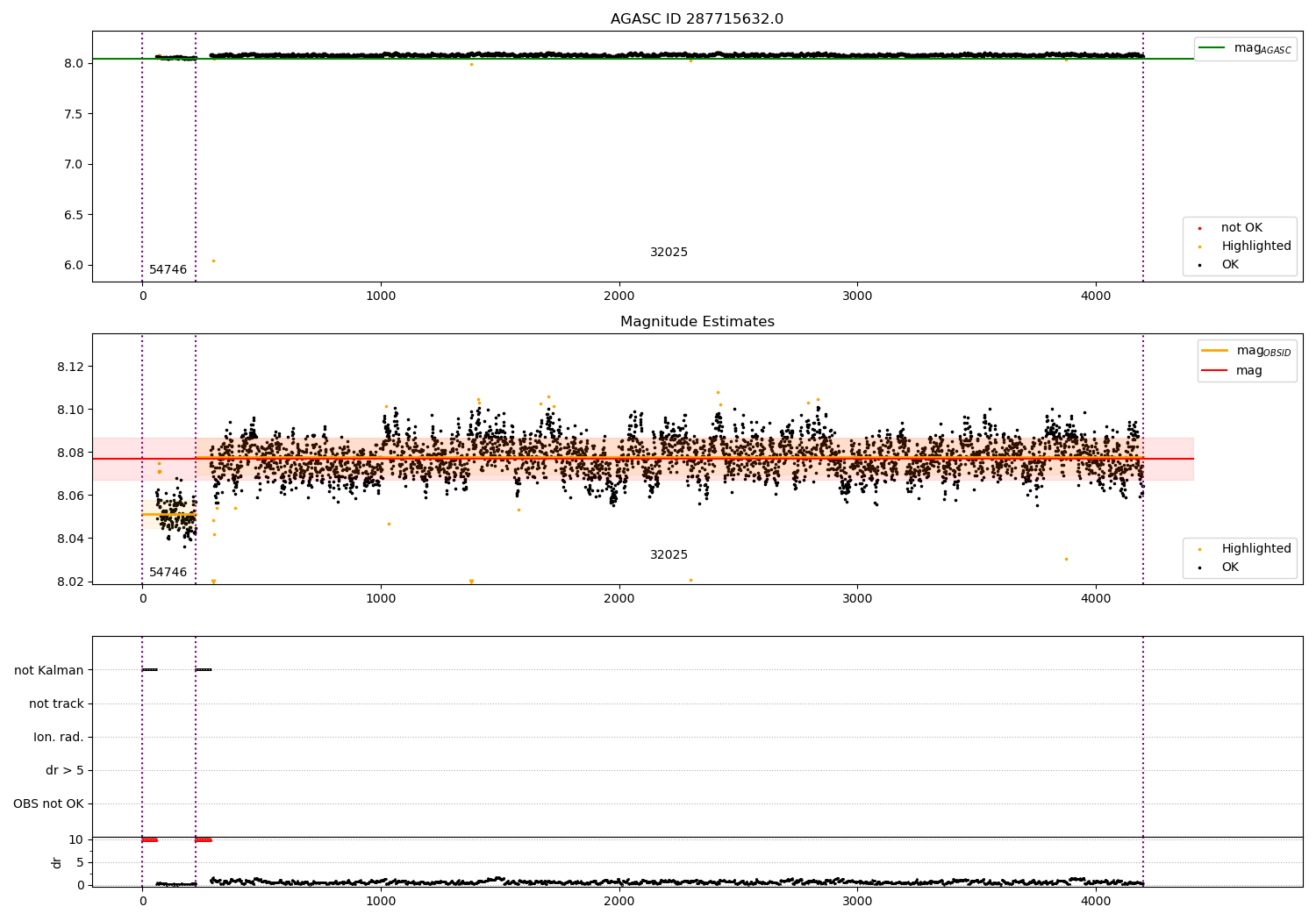Select the 'OBS not OK' axis label

point(48,803)
